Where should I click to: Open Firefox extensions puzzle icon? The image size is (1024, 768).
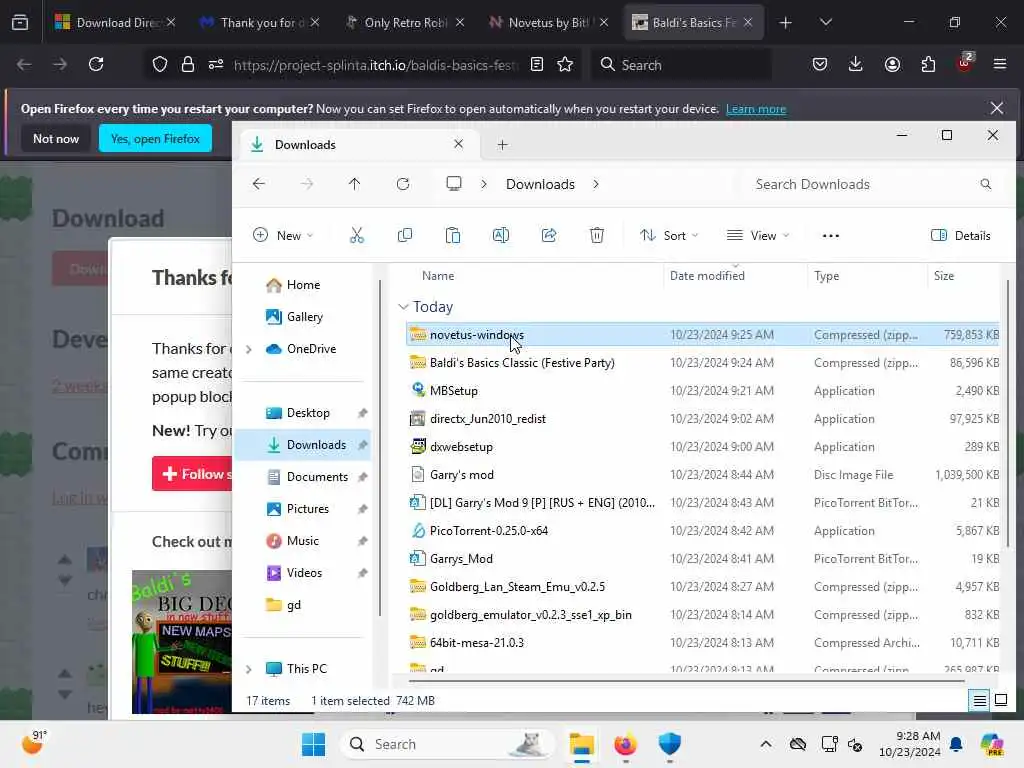pos(928,64)
